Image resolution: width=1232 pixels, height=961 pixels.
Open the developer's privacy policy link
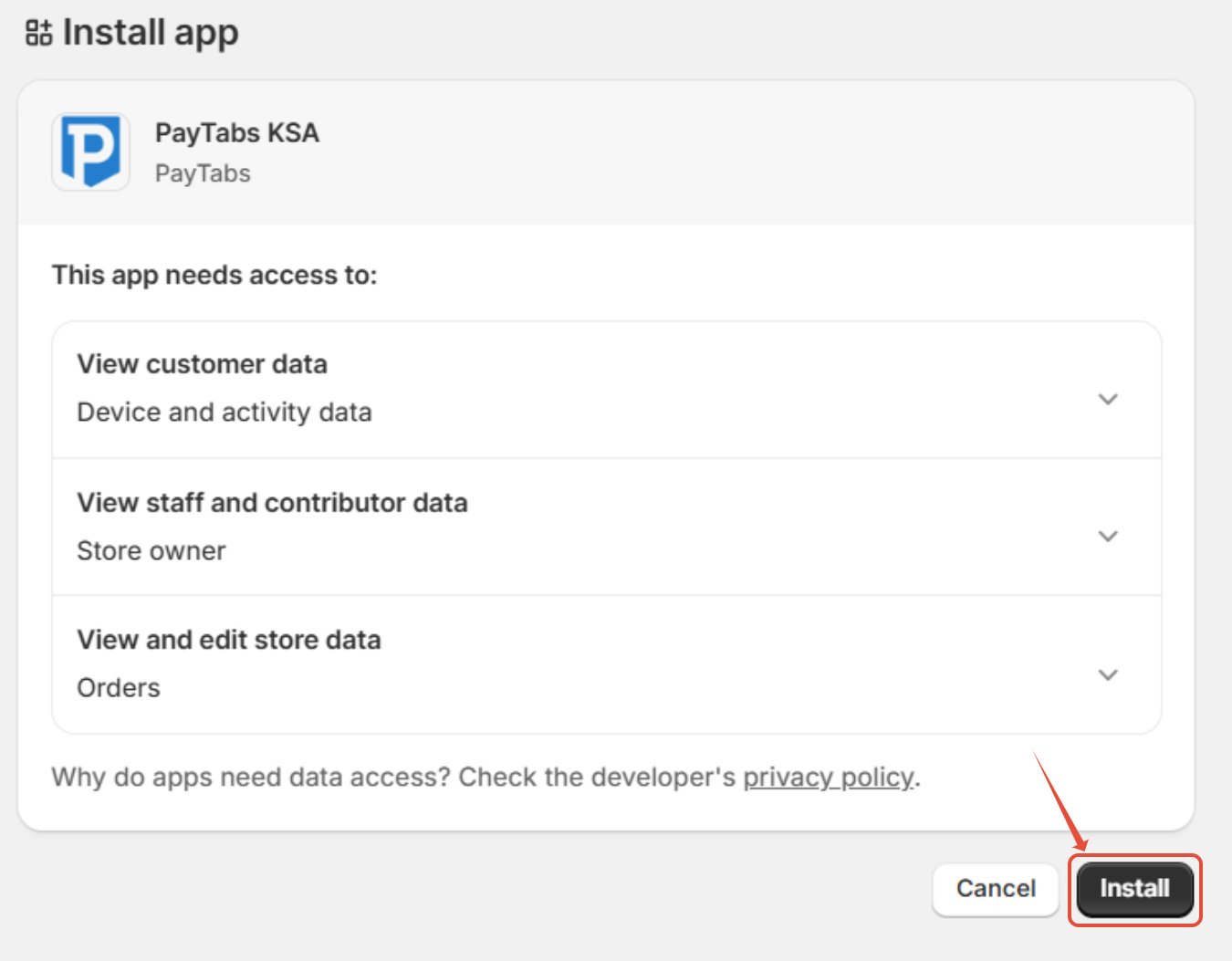click(x=828, y=777)
